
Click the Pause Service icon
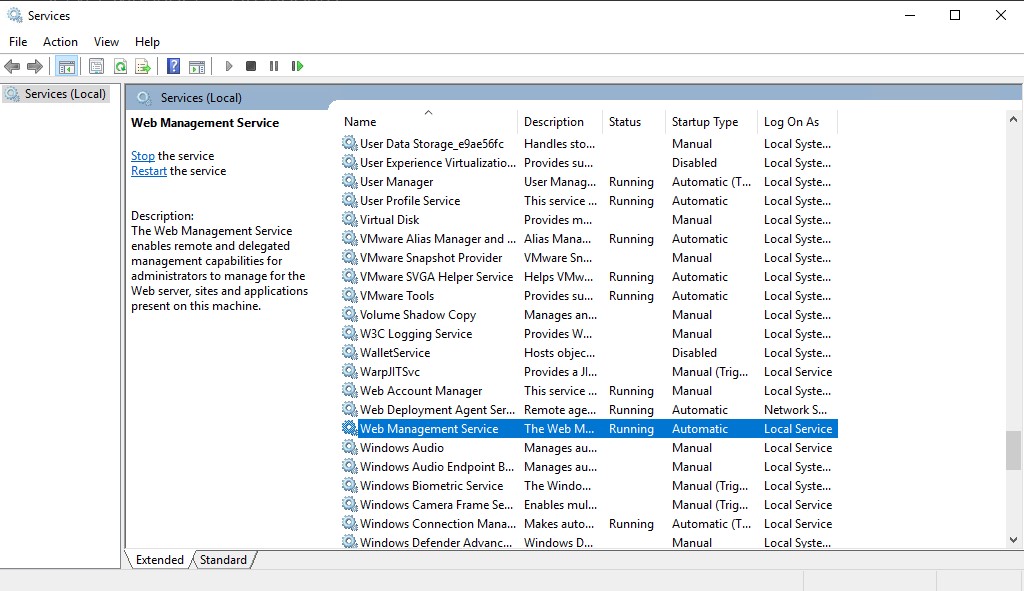coord(274,66)
